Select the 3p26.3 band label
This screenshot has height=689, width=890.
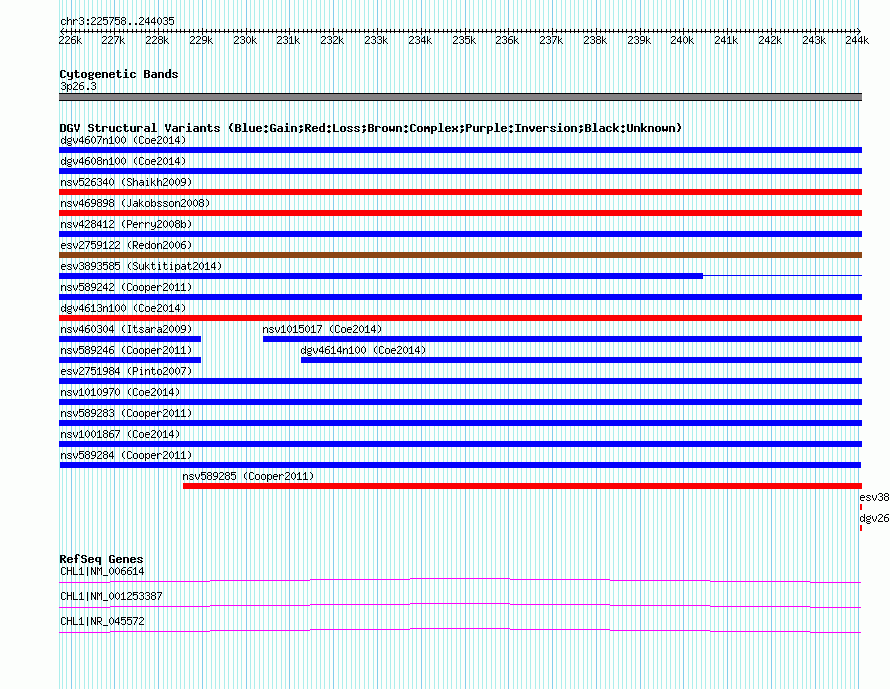(x=78, y=86)
